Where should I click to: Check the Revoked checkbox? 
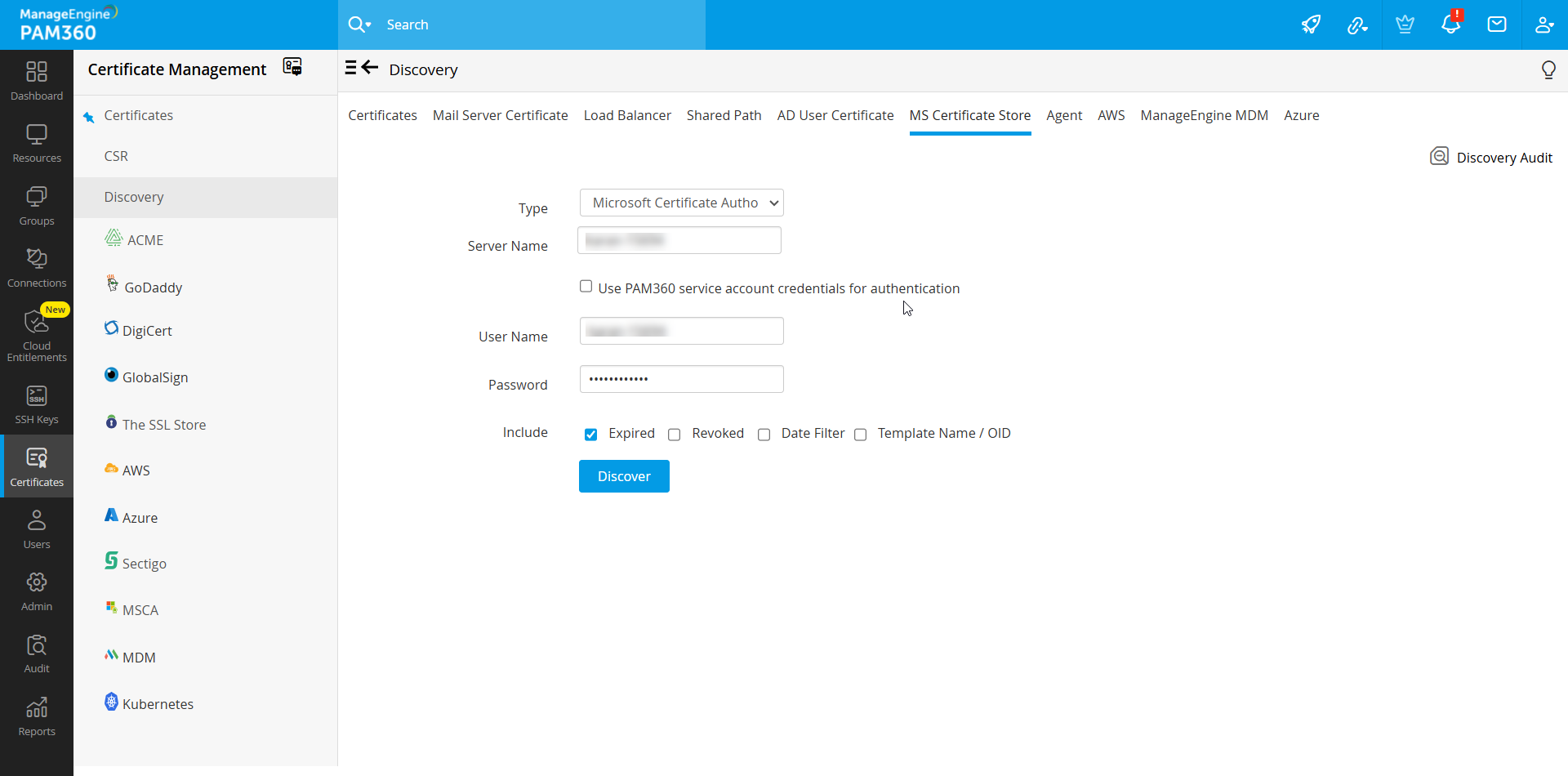click(674, 435)
